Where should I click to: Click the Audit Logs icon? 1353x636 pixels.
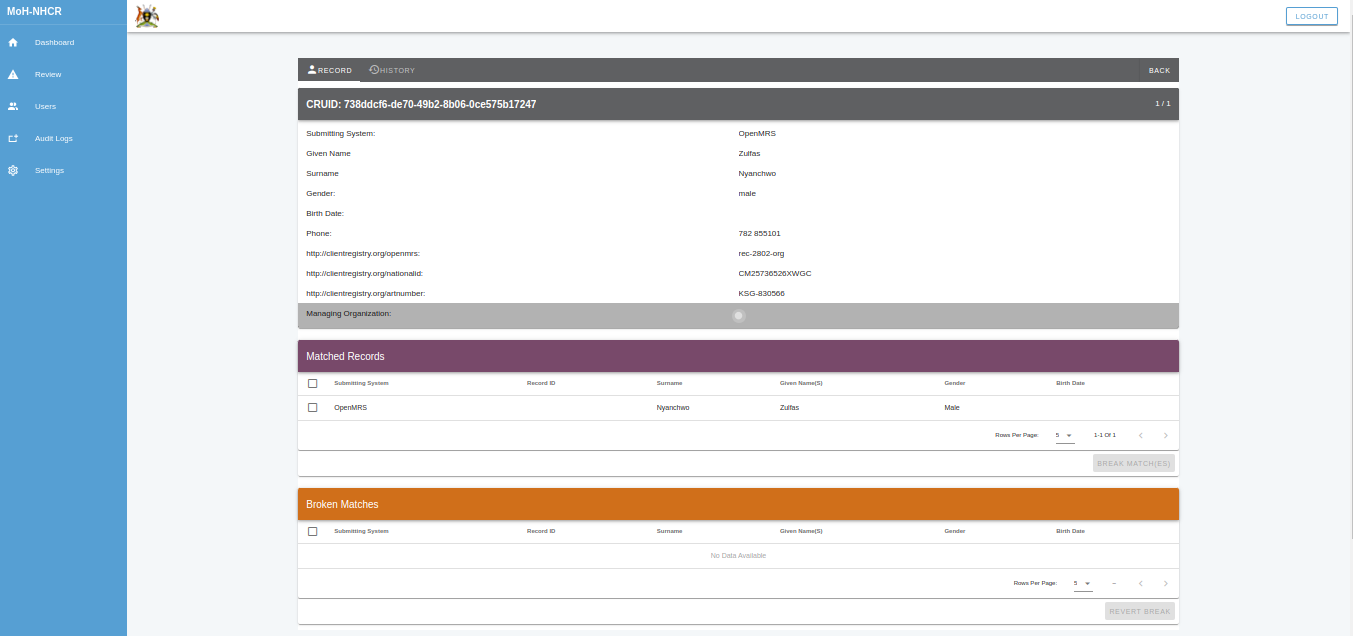[x=13, y=138]
